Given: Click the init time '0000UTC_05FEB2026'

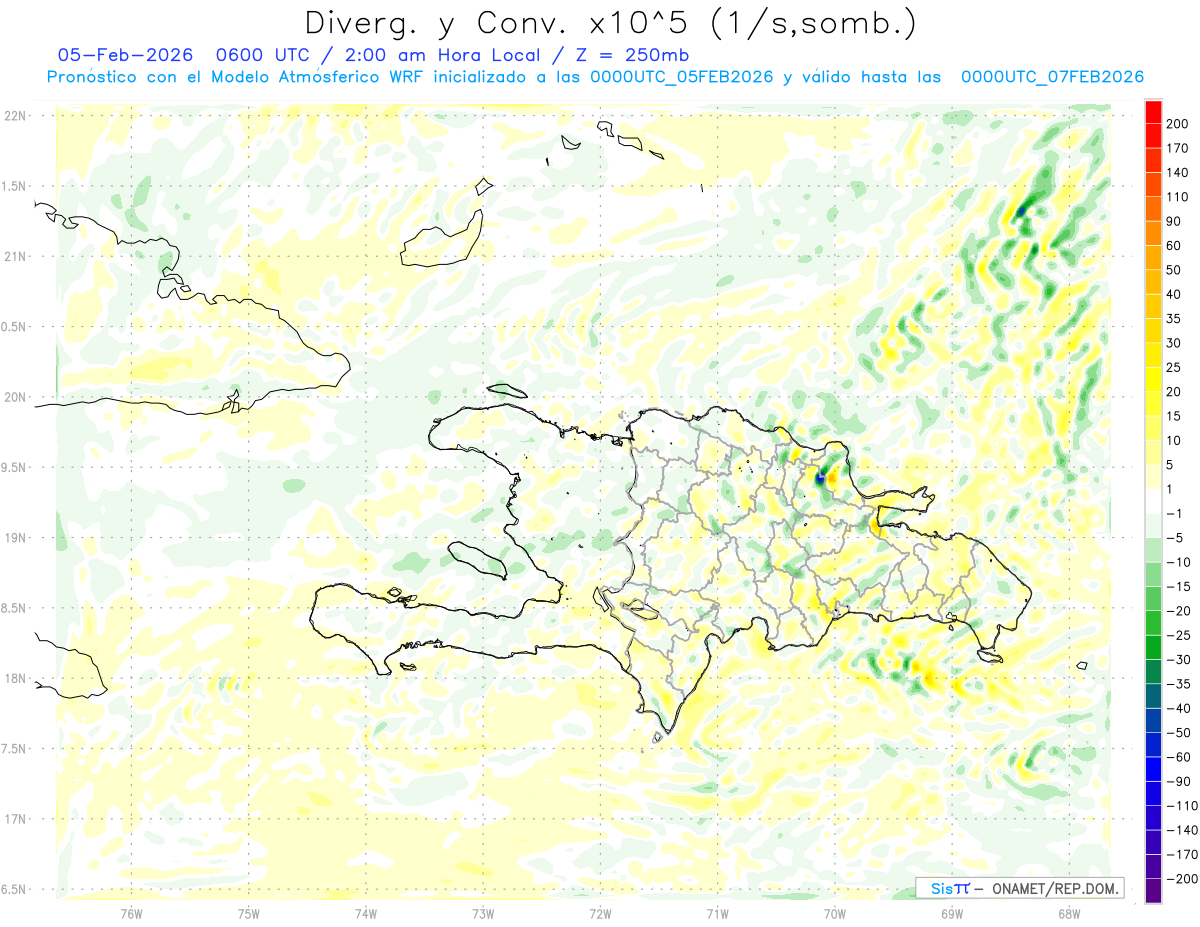Looking at the screenshot, I should pos(682,77).
